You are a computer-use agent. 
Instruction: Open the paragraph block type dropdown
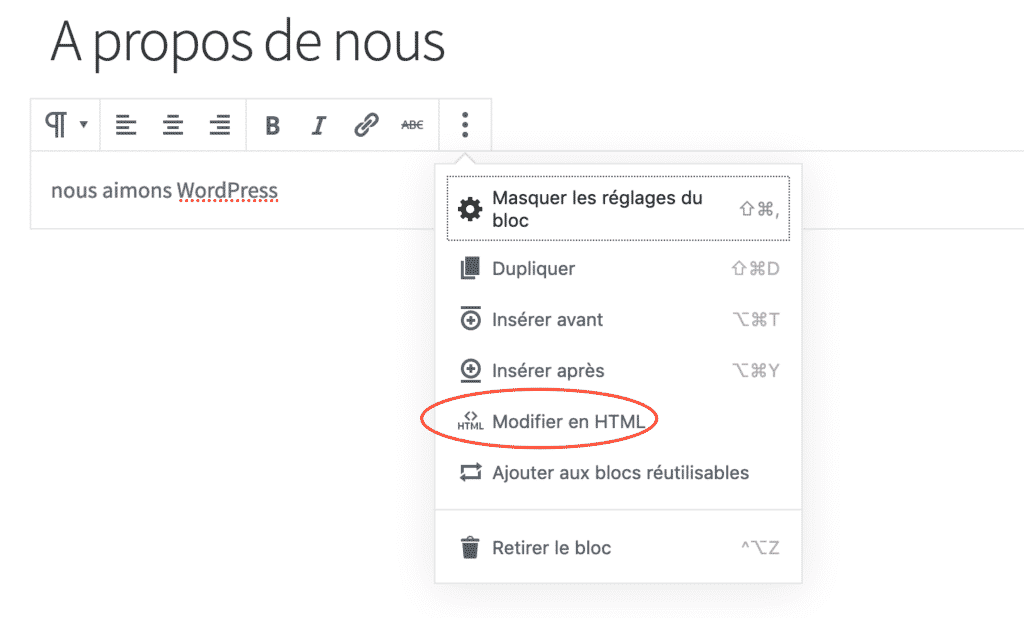56,124
